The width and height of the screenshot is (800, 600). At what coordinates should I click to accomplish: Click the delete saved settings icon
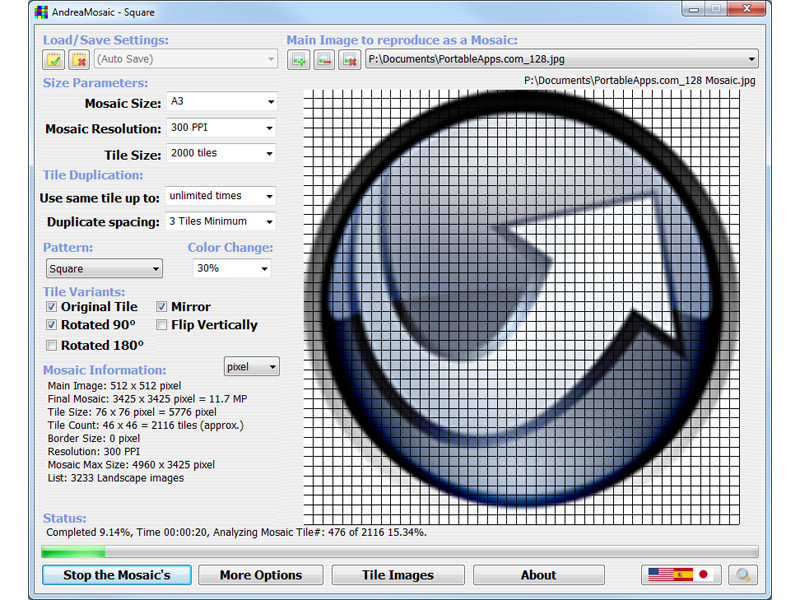tap(79, 60)
